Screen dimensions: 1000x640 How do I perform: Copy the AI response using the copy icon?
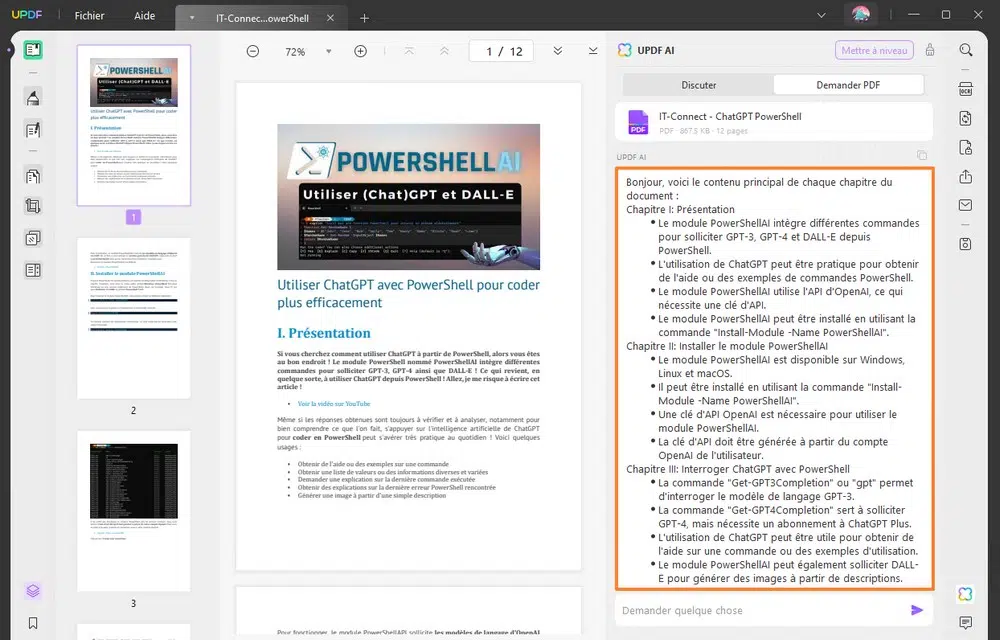[922, 157]
